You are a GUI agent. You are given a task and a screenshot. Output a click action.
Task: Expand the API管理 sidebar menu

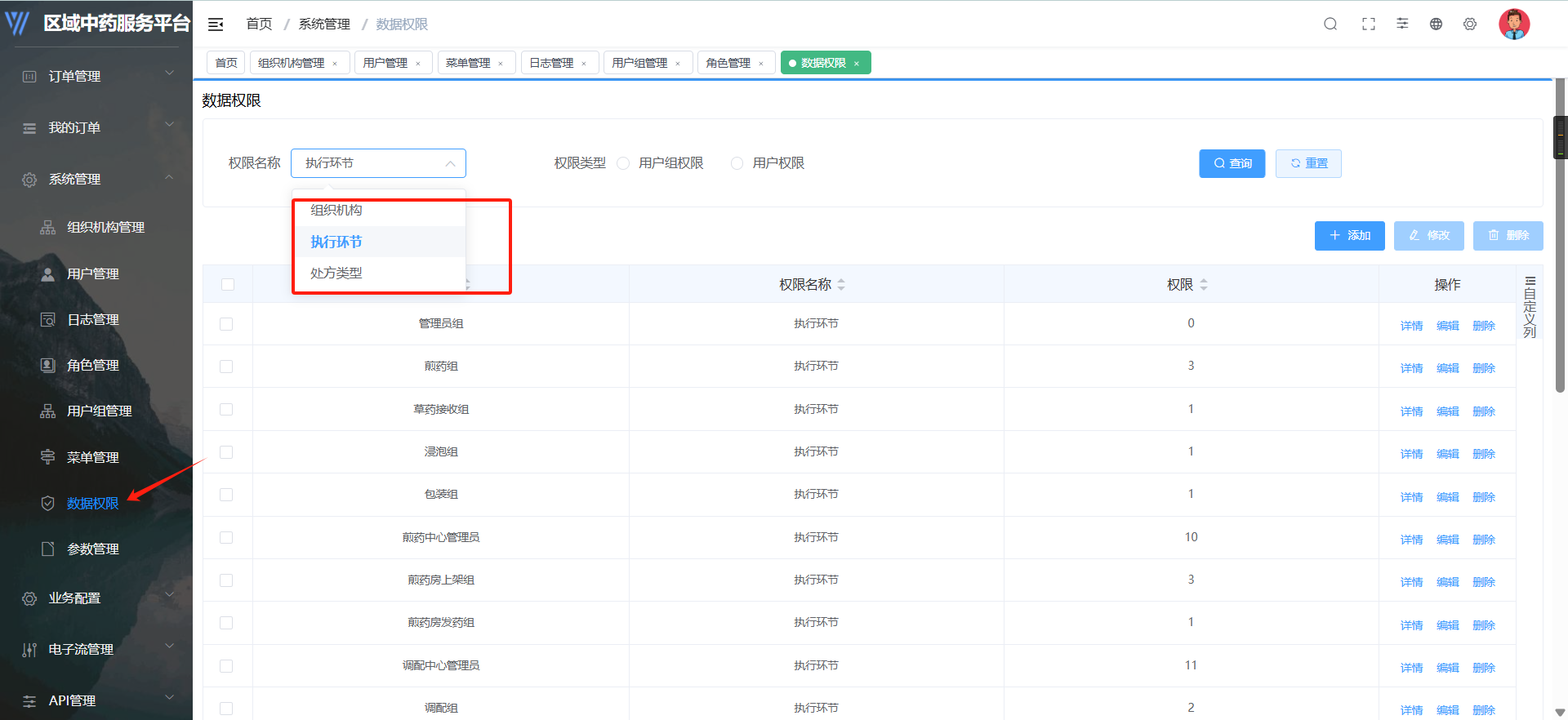(x=170, y=698)
